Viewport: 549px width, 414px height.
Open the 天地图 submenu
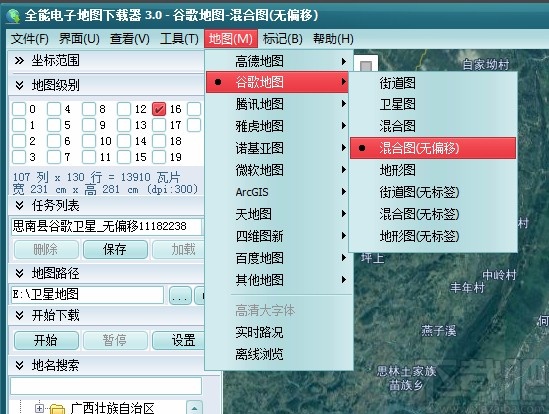pyautogui.click(x=278, y=214)
